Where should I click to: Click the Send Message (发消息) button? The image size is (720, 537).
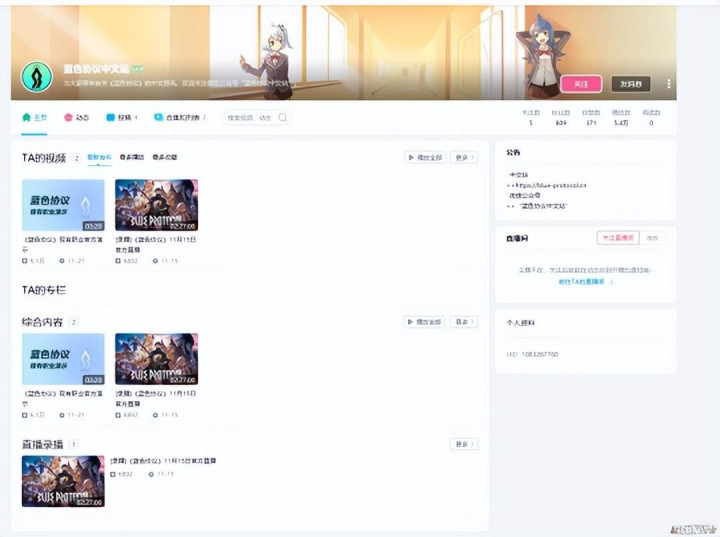pyautogui.click(x=630, y=84)
